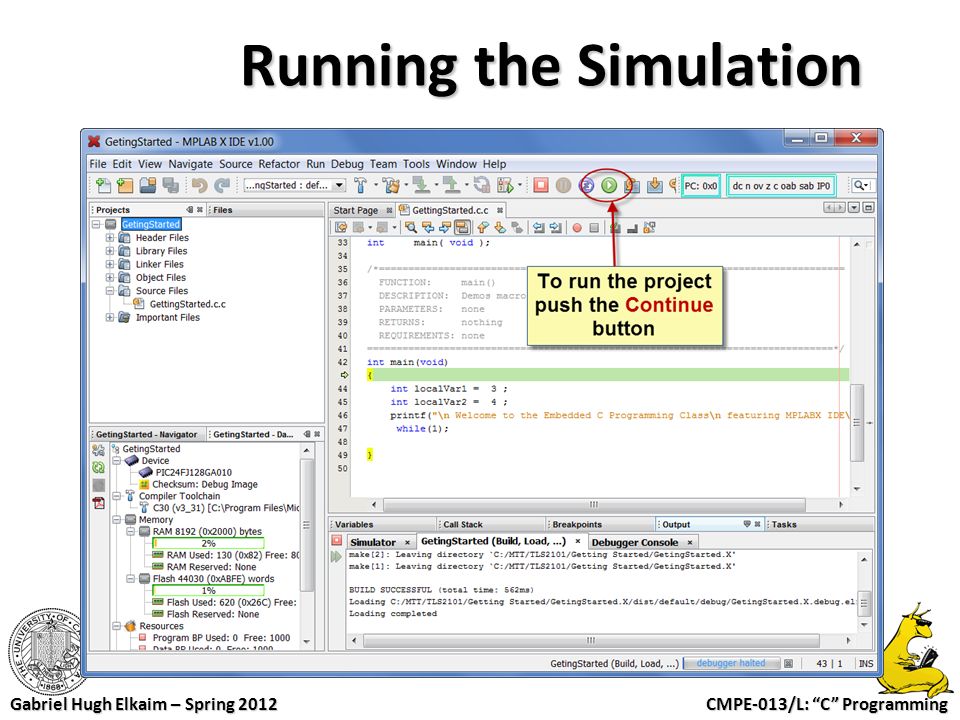Screen dimensions: 960x720
Task: Click the debugger halted progress indicator
Action: 731,663
